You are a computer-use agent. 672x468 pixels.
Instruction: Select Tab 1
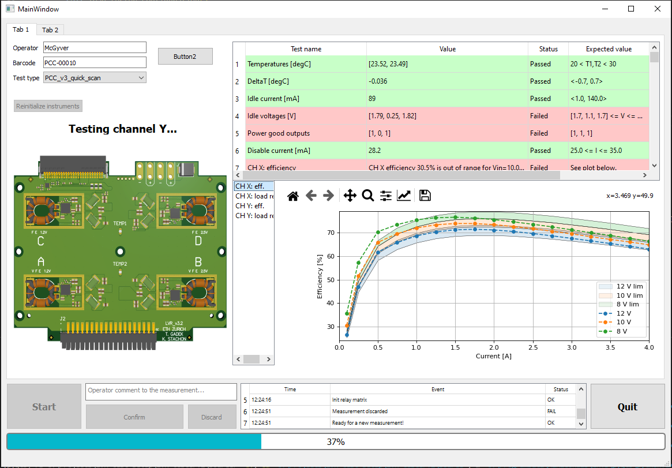click(x=20, y=30)
